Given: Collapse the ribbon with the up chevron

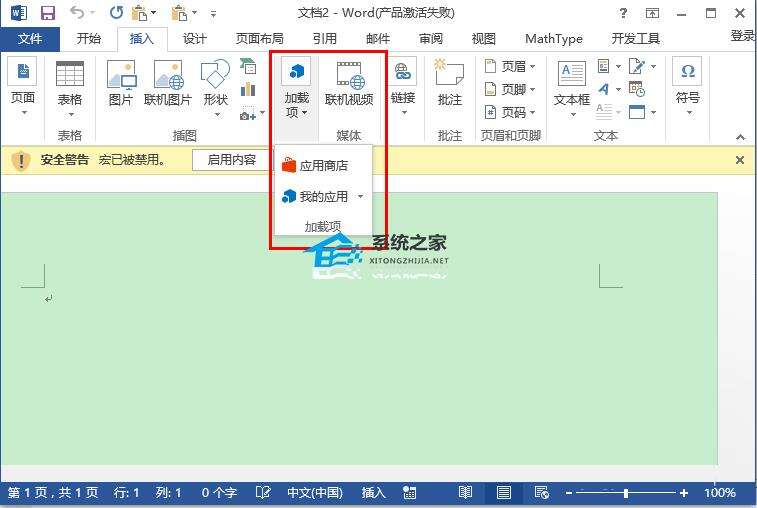Looking at the screenshot, I should pyautogui.click(x=741, y=137).
